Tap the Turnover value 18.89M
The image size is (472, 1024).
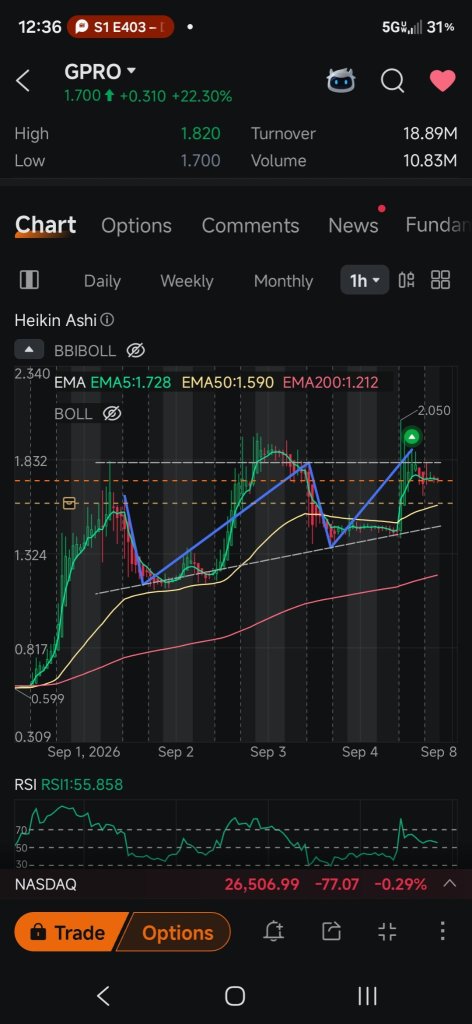430,133
